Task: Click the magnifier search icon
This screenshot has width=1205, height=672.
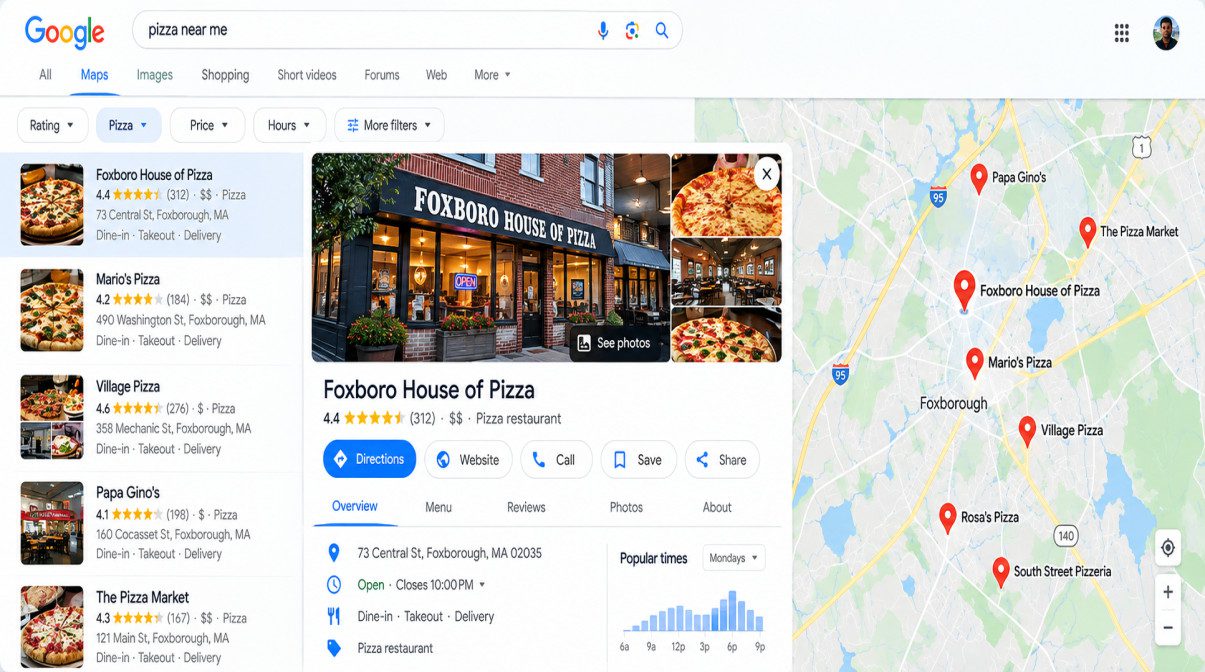Action: [662, 31]
